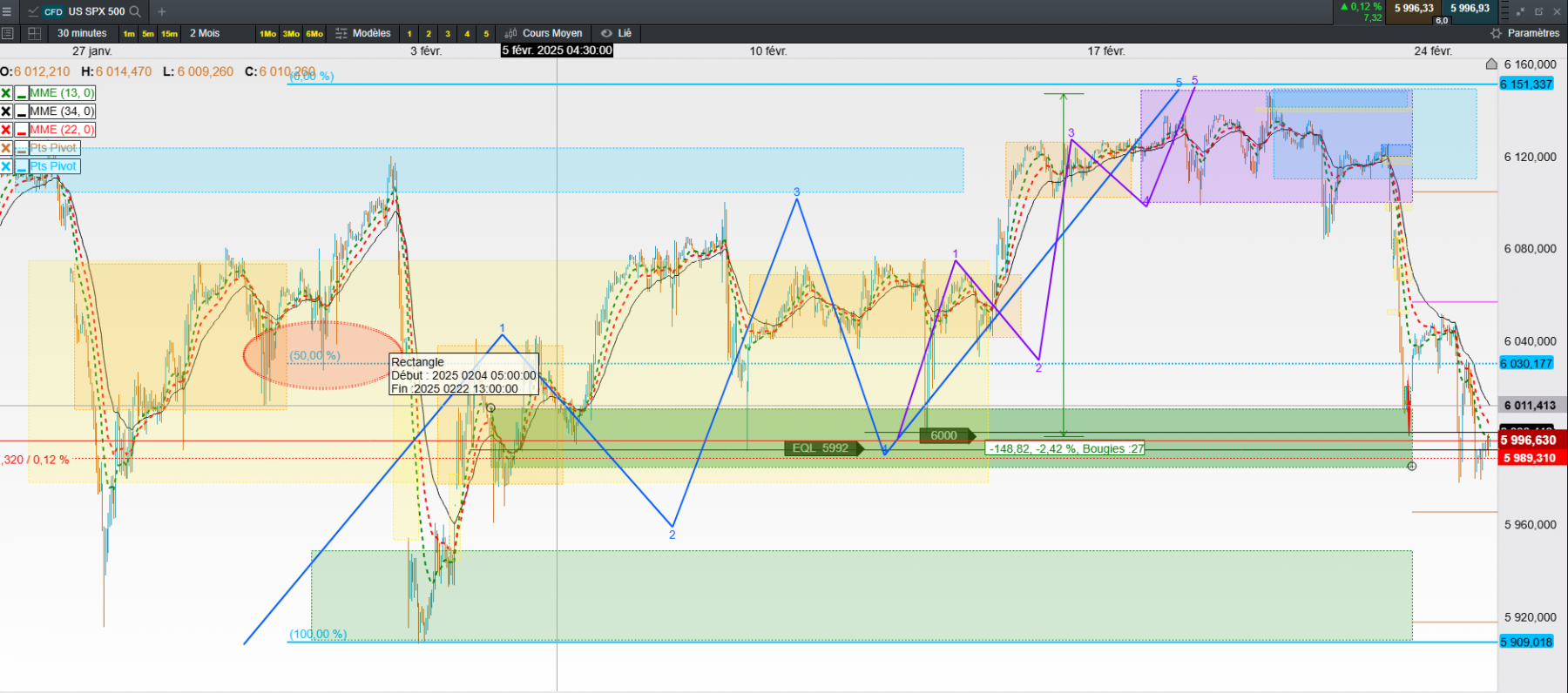Viewport: 1568px width, 693px height.
Task: Open the Modèles templates menu
Action: click(363, 33)
